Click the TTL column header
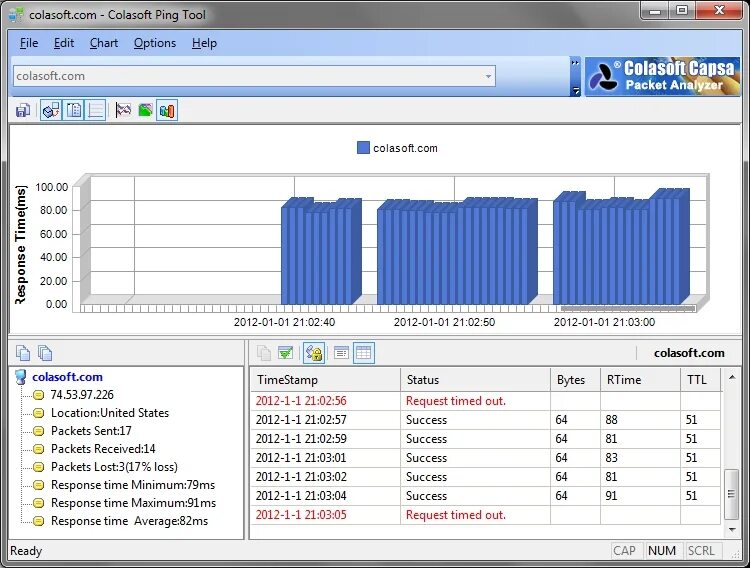750x568 pixels. (x=701, y=380)
